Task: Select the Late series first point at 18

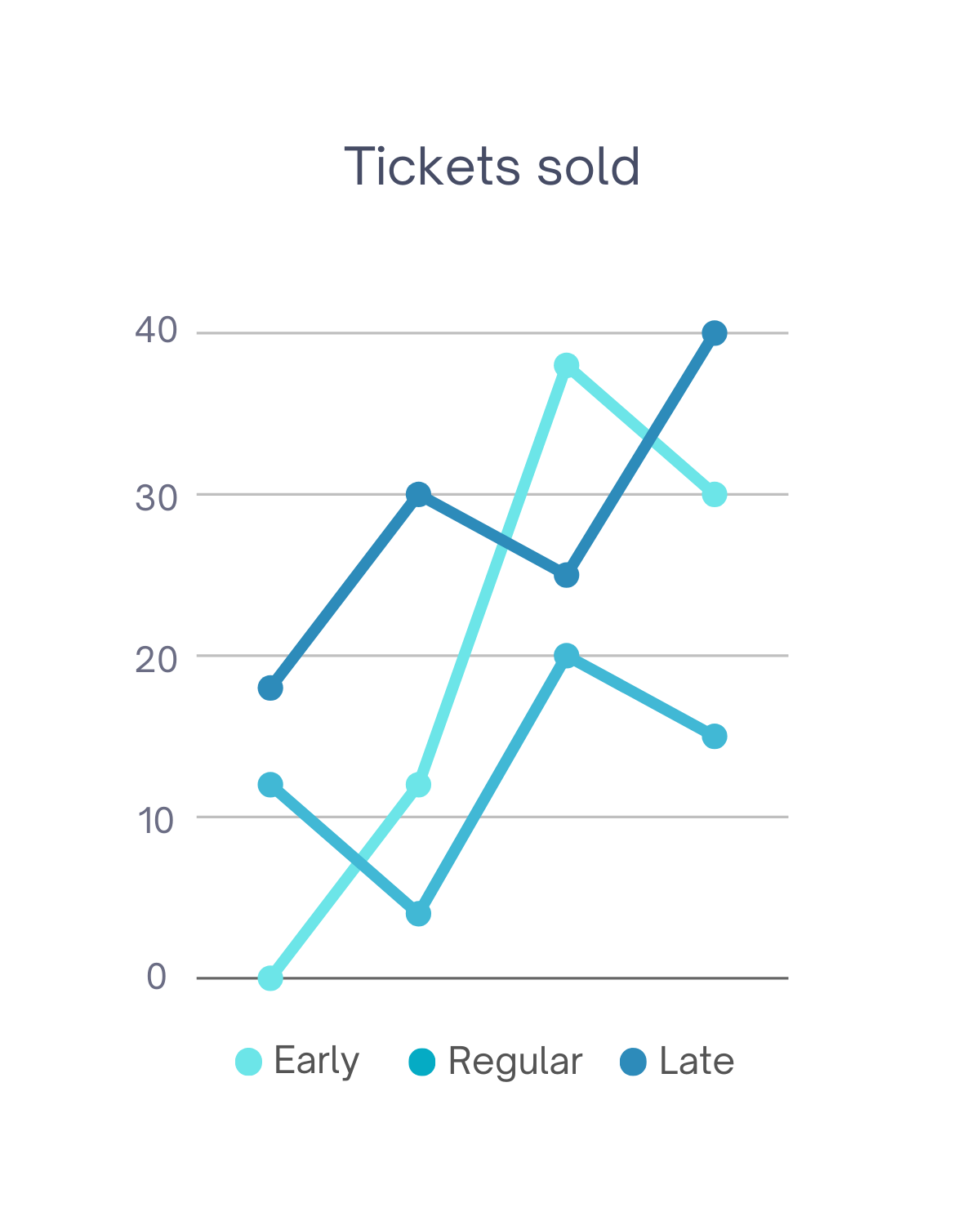Action: pyautogui.click(x=270, y=688)
